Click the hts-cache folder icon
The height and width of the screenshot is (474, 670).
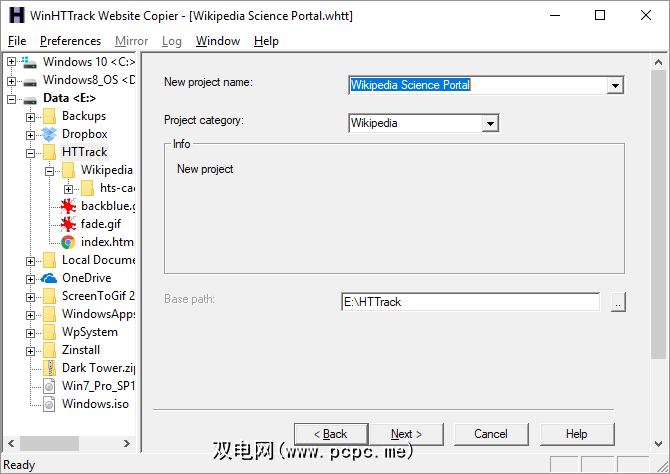[87, 188]
